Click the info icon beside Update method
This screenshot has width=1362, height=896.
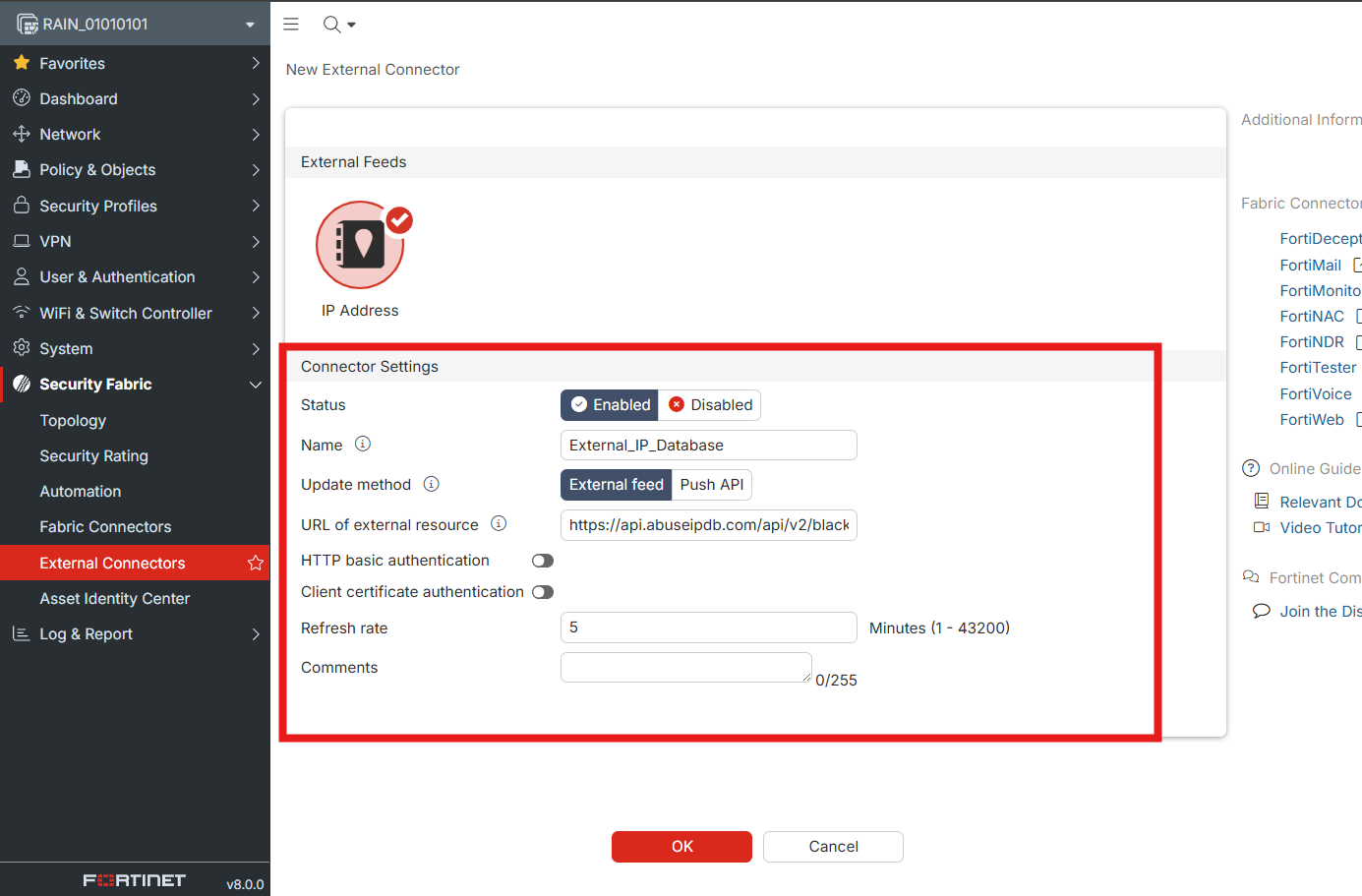pos(431,484)
